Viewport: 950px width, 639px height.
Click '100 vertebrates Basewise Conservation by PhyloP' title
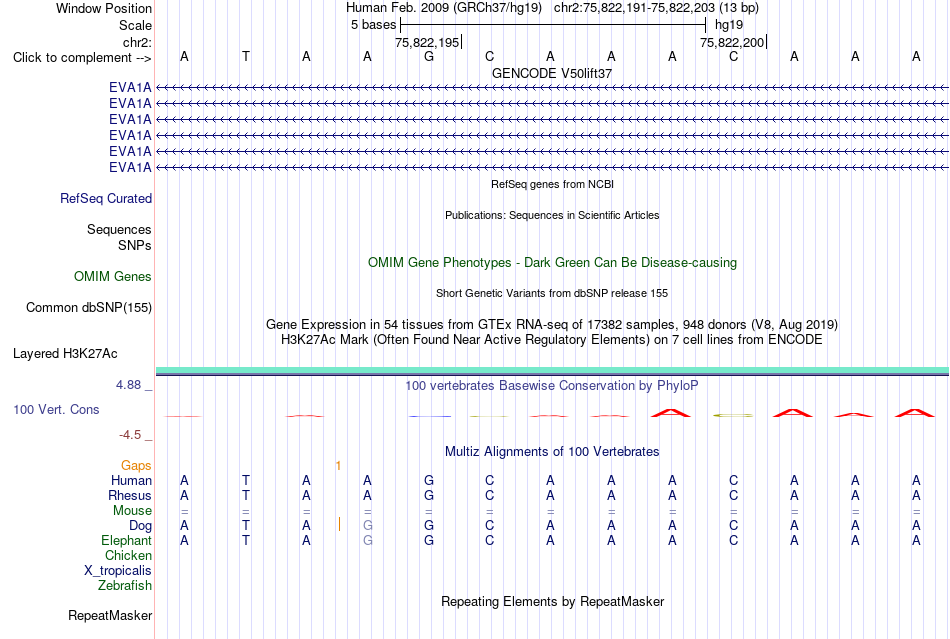click(x=552, y=386)
